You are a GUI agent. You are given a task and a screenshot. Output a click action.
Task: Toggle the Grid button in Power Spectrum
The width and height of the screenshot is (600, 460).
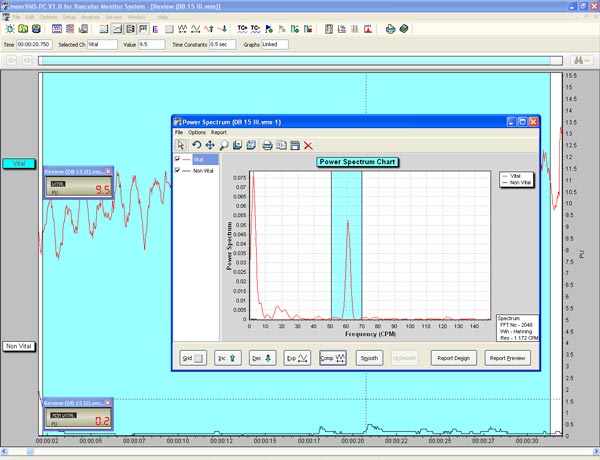click(192, 357)
